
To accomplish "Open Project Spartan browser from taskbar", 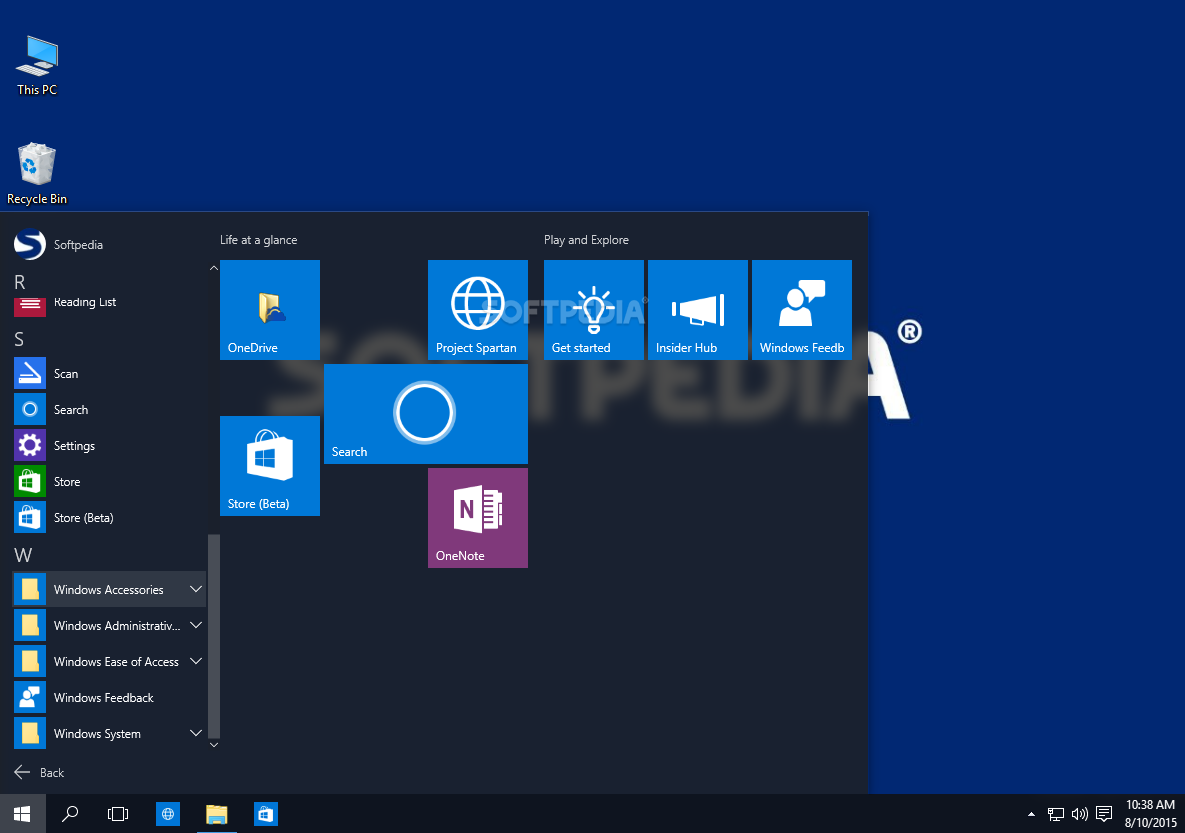I will click(x=168, y=813).
